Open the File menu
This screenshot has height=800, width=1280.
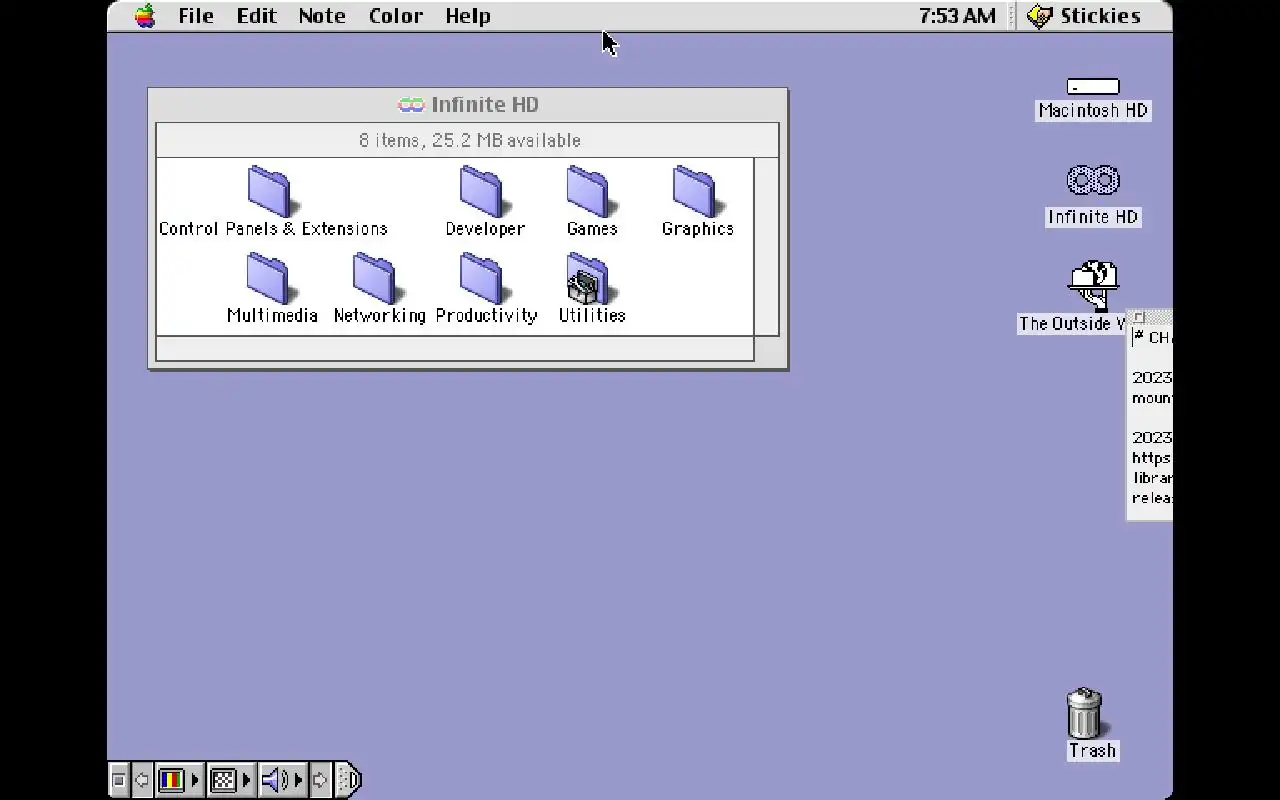(x=196, y=16)
